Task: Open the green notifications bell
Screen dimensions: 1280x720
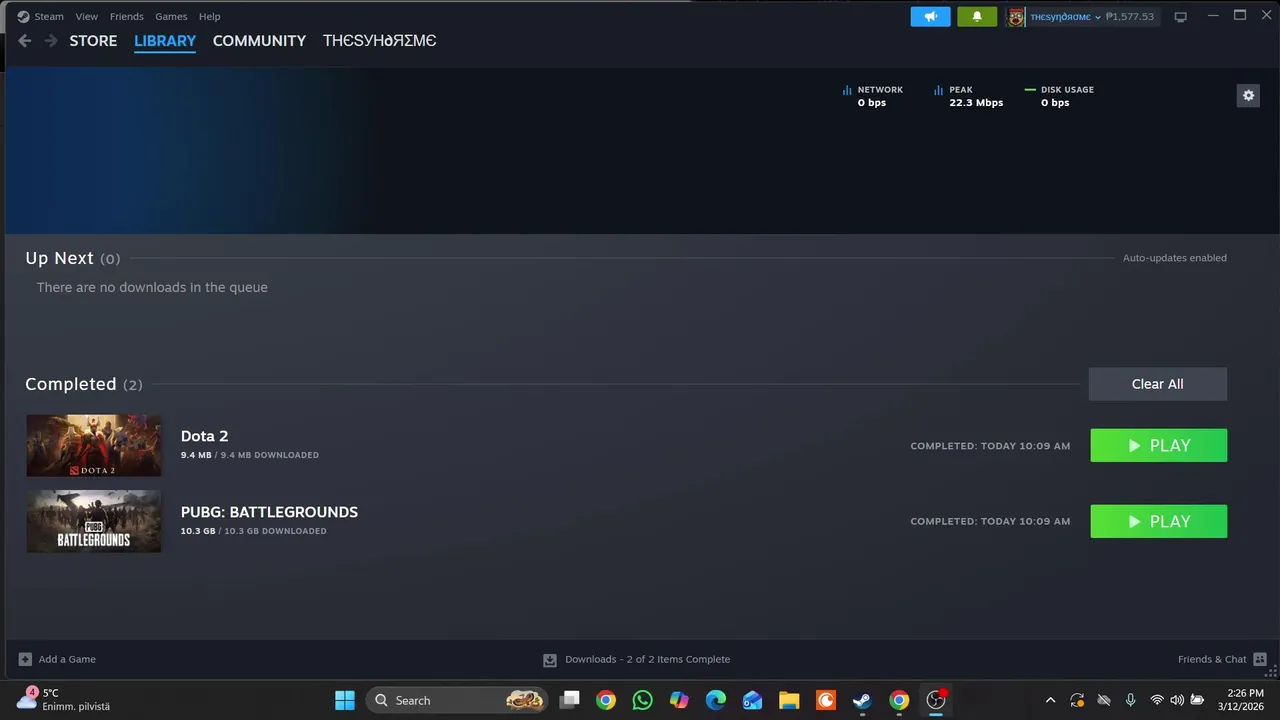Action: [977, 16]
